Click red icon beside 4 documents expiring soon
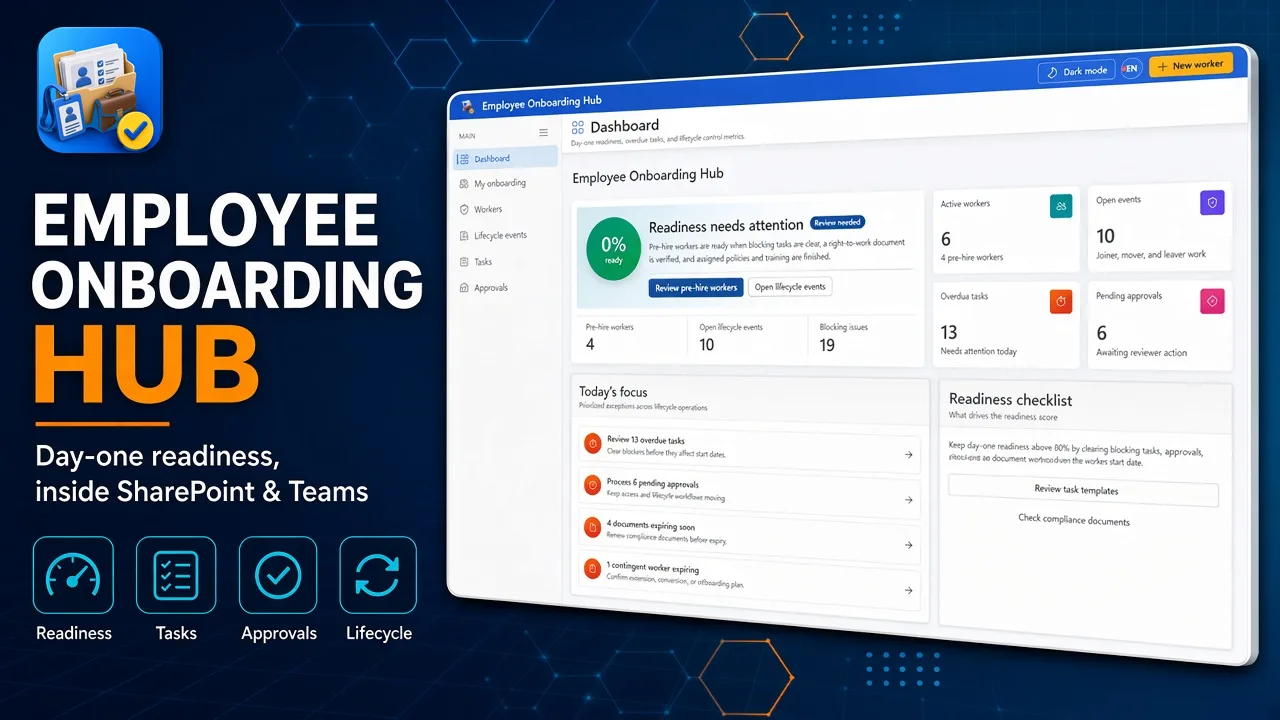 [593, 527]
